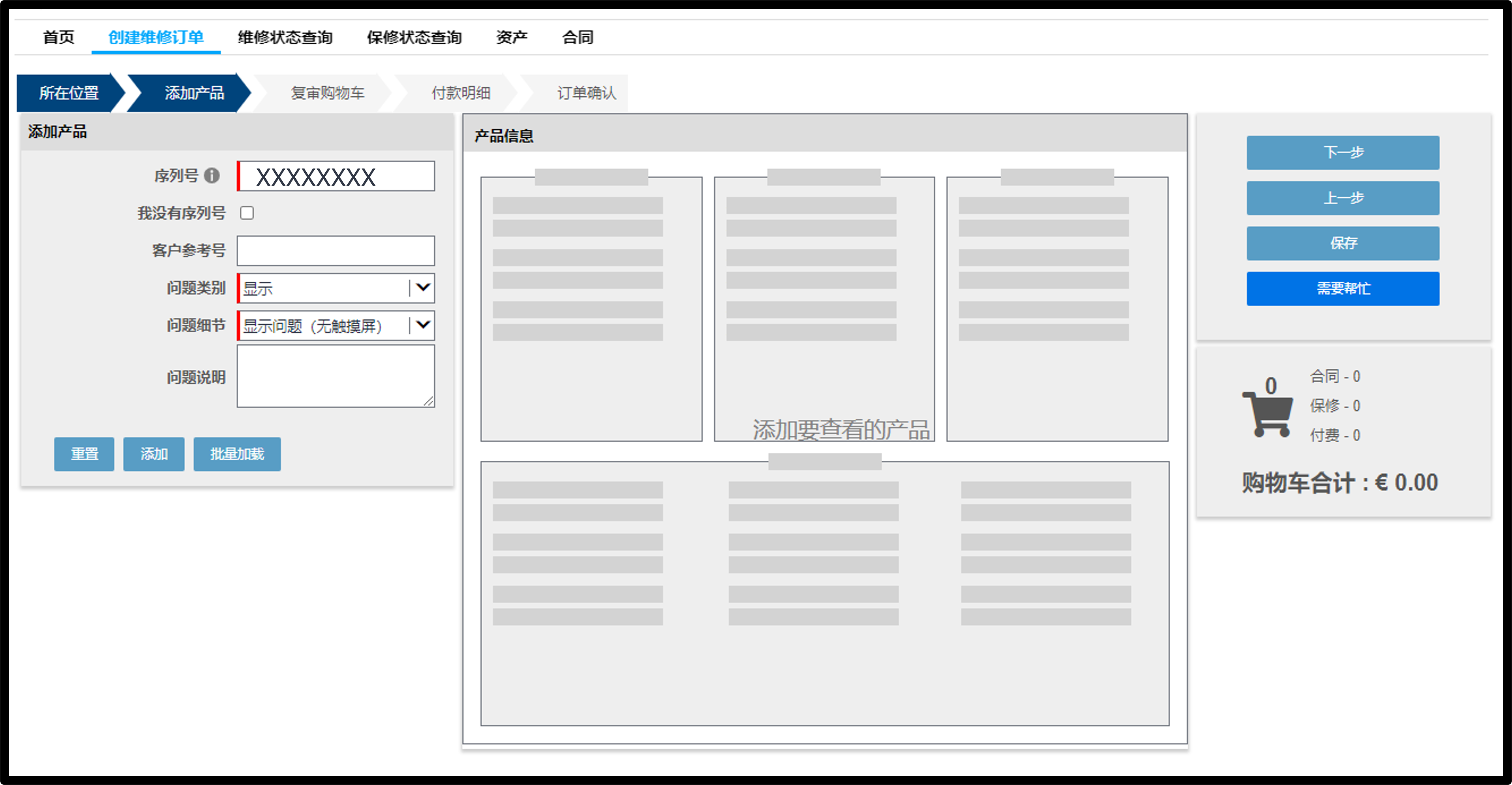The width and height of the screenshot is (1512, 785).
Task: Click the 保存 button
Action: (1343, 244)
